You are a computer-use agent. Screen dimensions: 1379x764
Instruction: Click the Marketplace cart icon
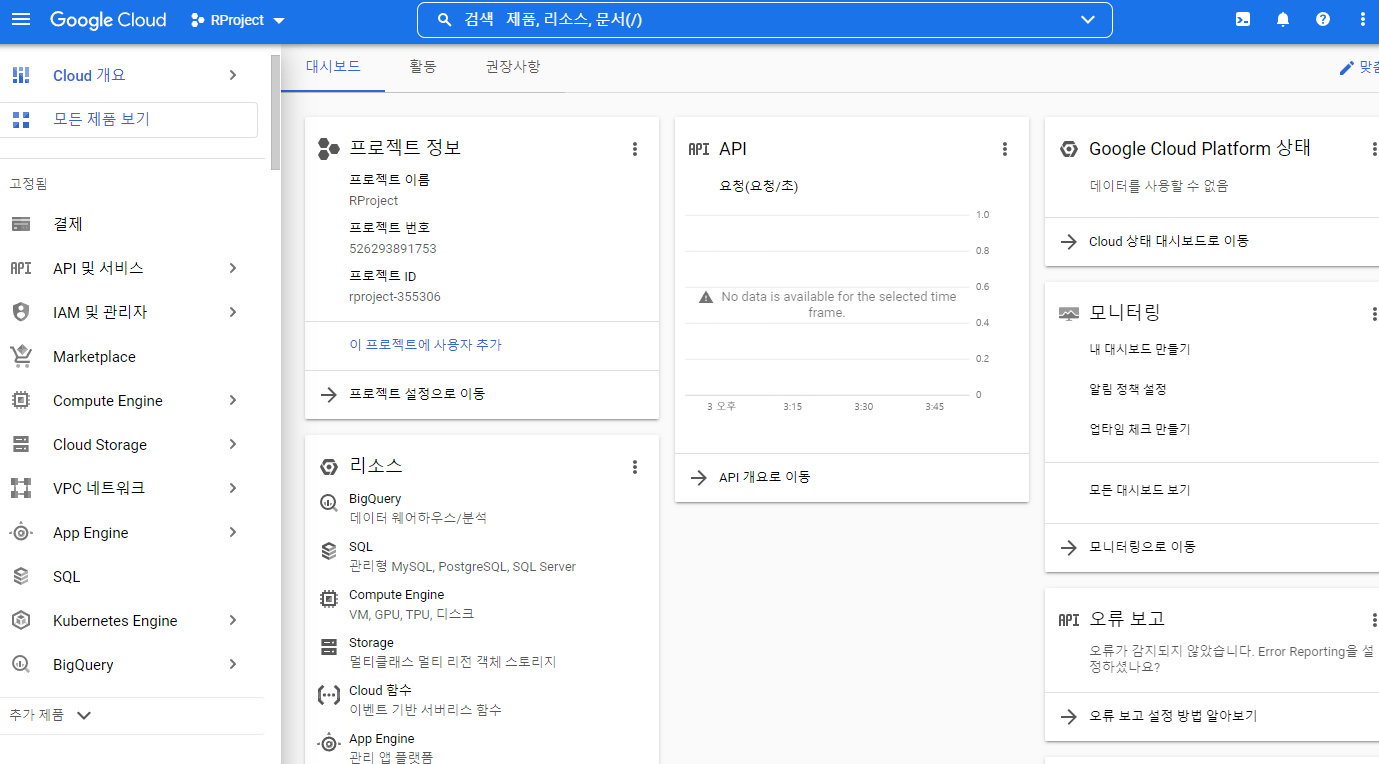pos(21,356)
